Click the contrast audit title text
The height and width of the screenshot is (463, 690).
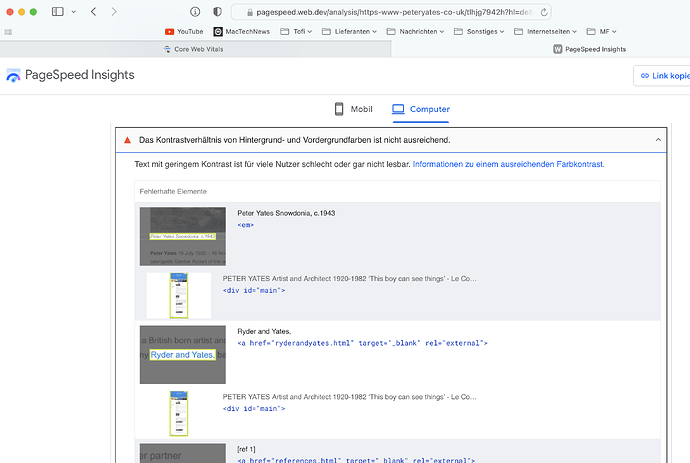(294, 140)
